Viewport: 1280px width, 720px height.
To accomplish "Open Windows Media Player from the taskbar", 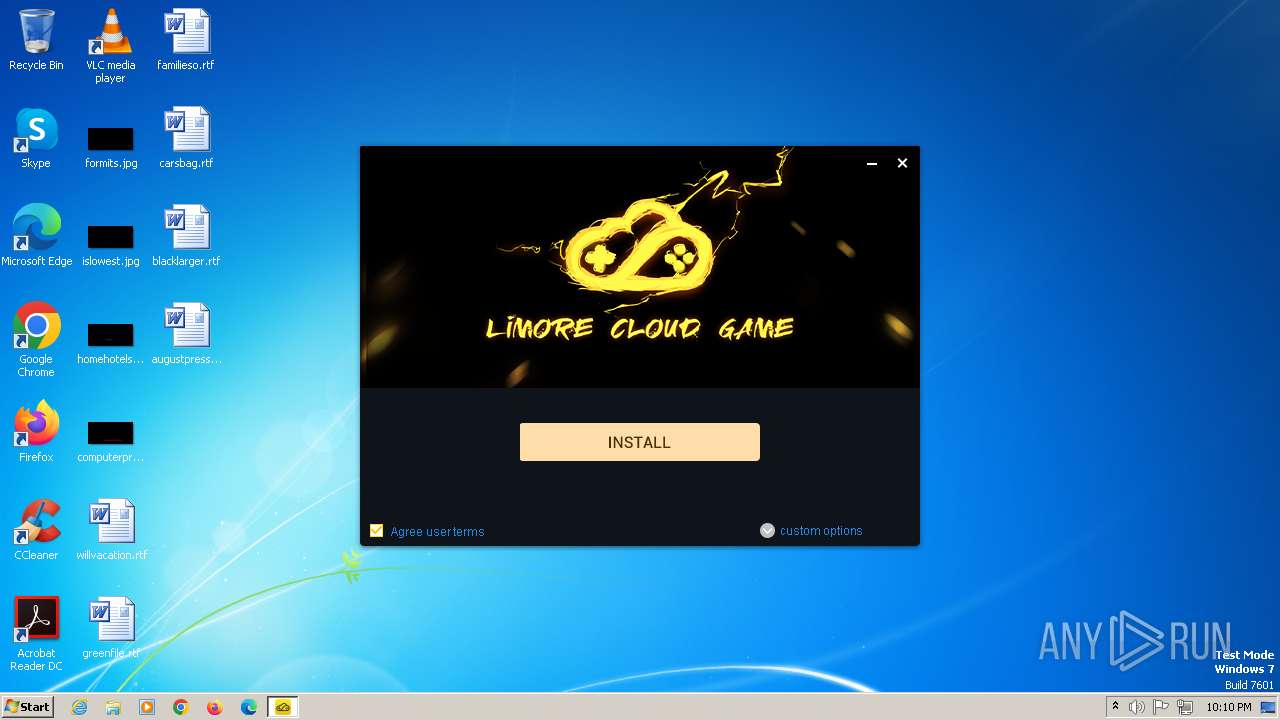I will point(147,707).
